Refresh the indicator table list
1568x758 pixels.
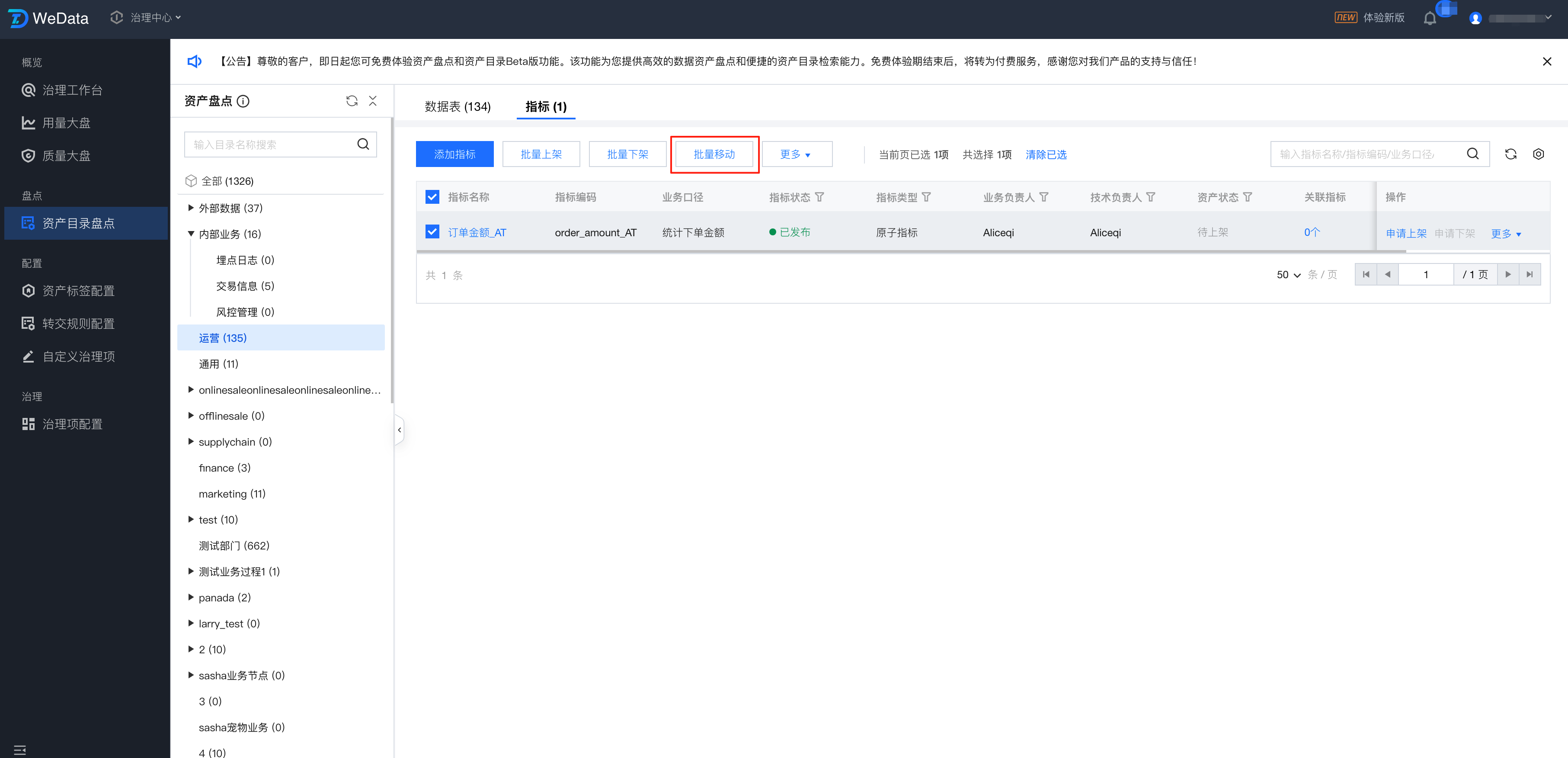coord(1510,154)
